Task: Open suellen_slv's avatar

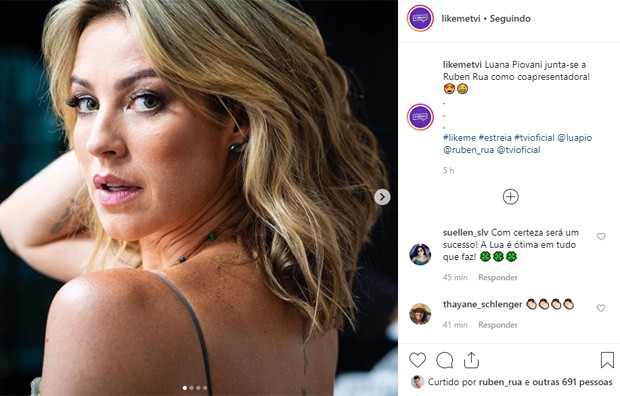Action: 420,254
